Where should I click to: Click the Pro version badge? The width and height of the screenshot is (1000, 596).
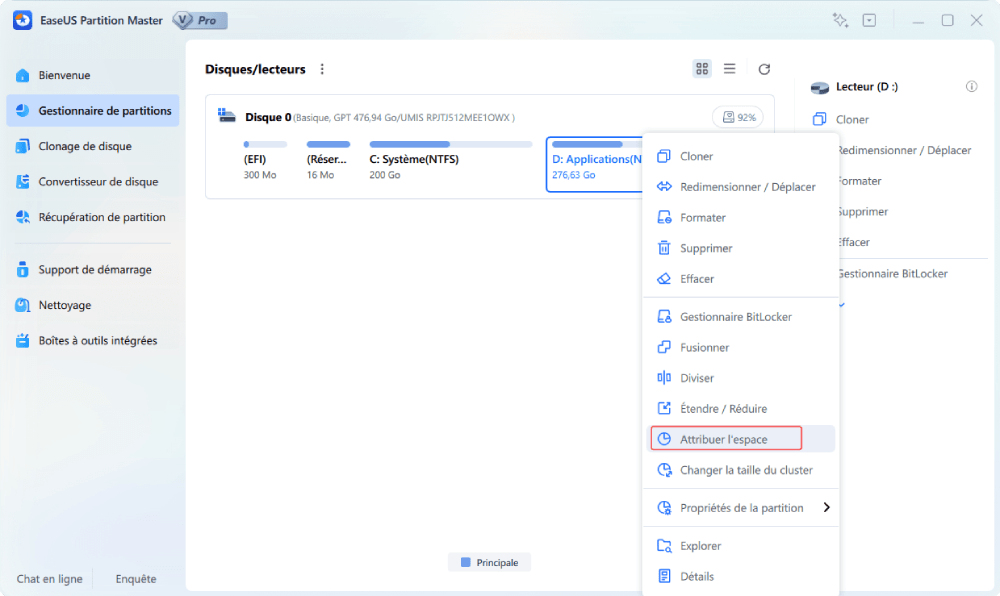coord(200,20)
